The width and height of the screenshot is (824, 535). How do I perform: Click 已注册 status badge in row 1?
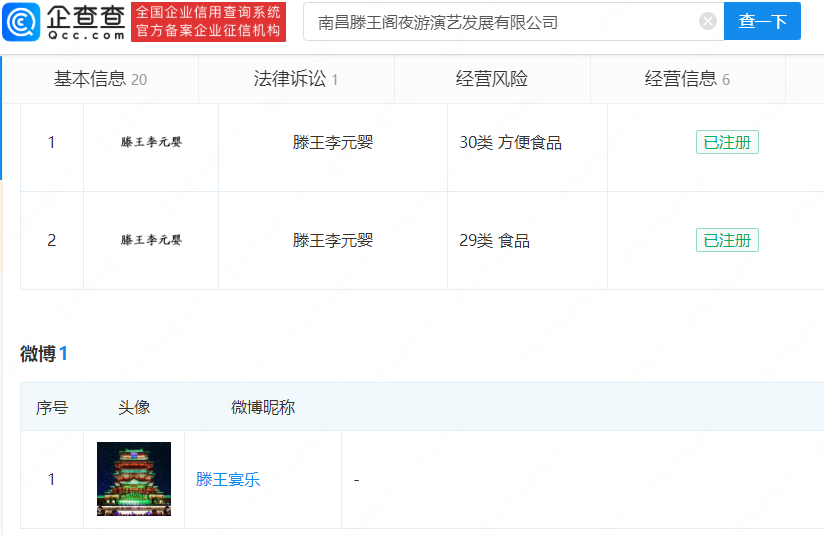click(x=727, y=142)
